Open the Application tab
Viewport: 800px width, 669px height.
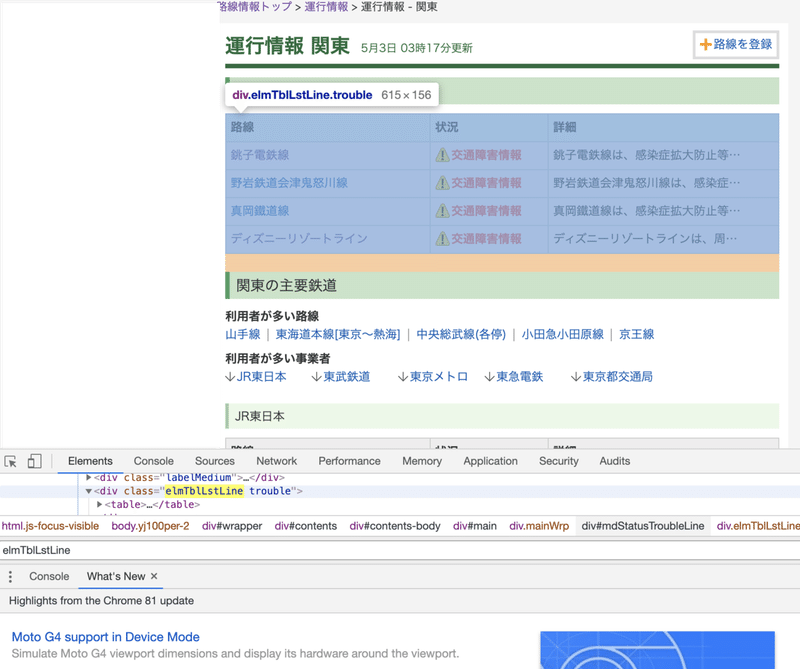click(x=490, y=461)
